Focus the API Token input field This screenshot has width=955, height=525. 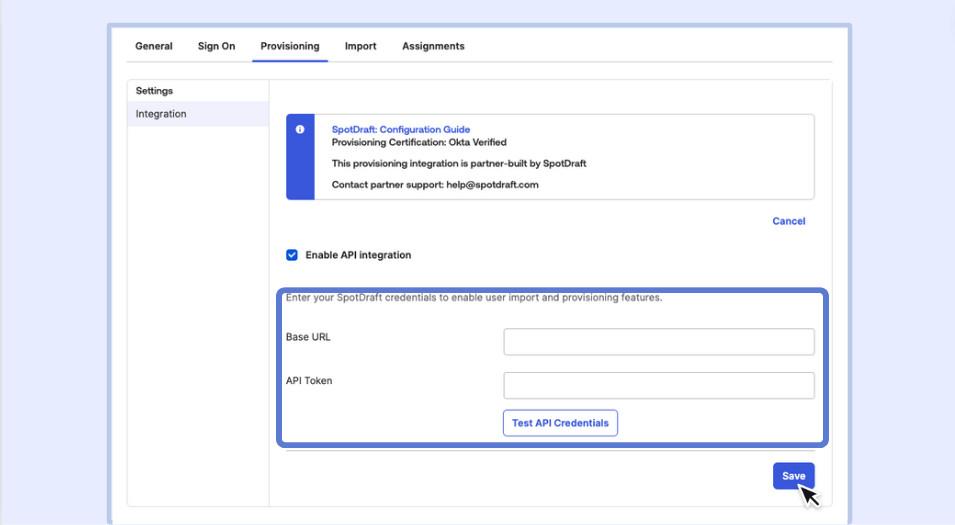click(659, 386)
